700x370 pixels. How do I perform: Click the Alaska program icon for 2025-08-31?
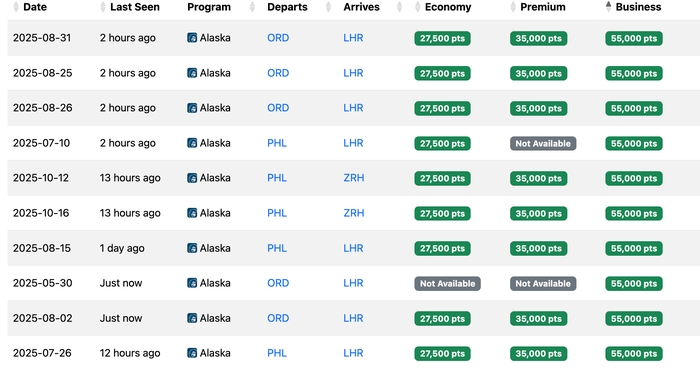click(192, 38)
